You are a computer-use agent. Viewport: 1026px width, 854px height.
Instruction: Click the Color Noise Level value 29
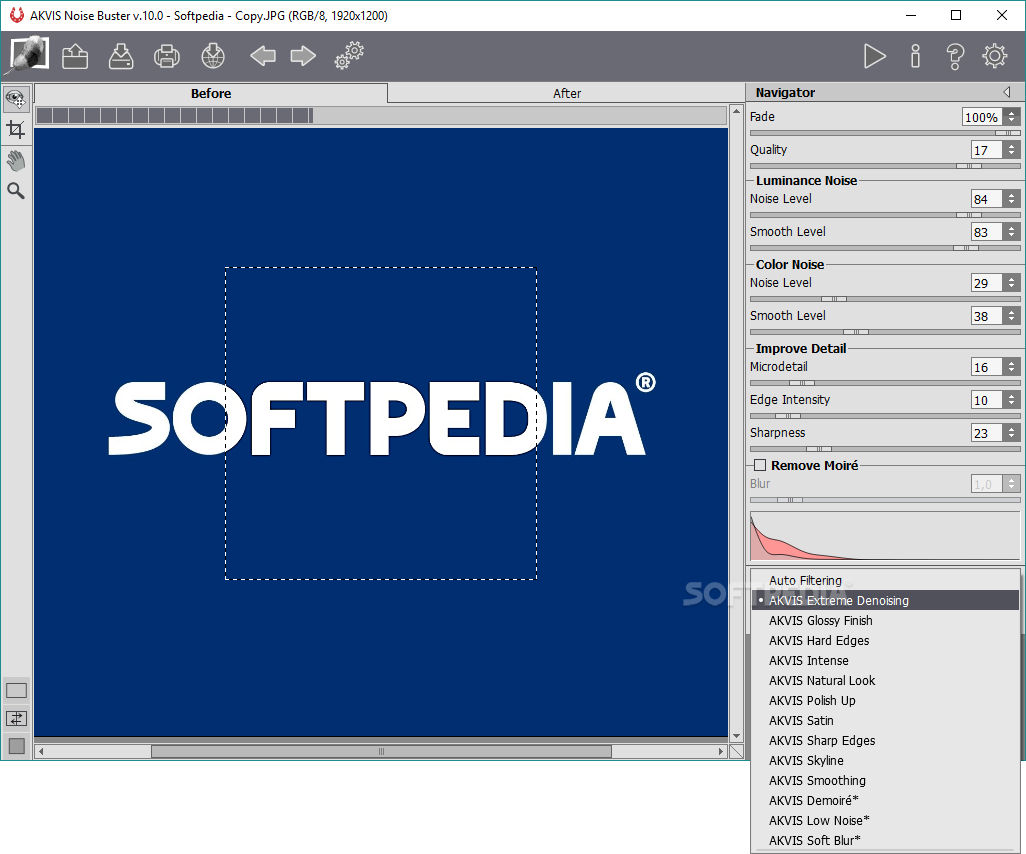987,283
